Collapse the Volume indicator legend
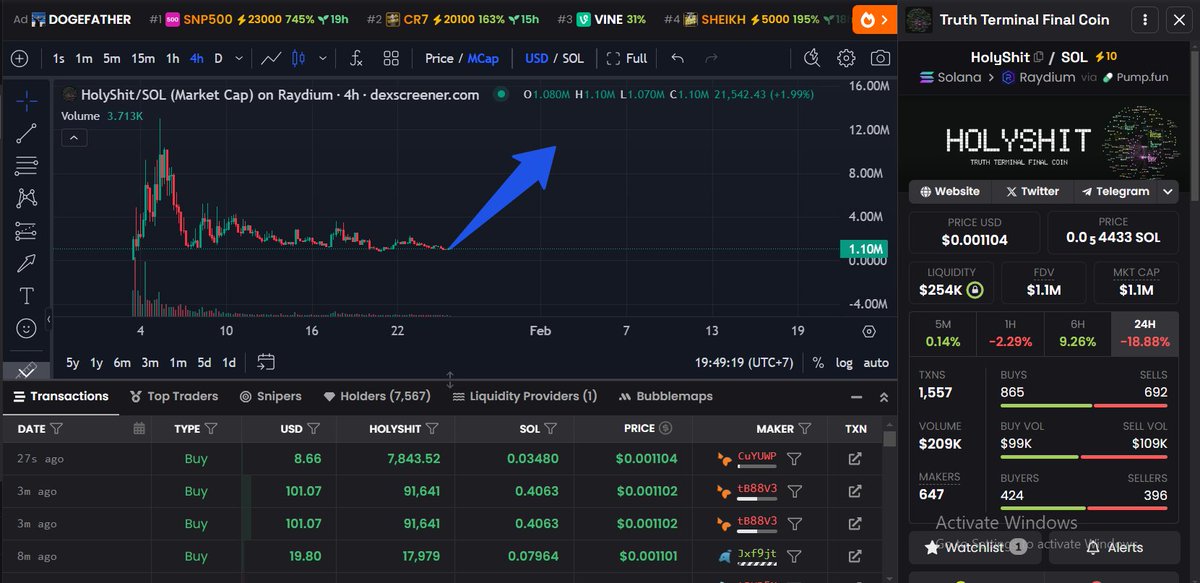Viewport: 1200px width, 583px height. 72,139
